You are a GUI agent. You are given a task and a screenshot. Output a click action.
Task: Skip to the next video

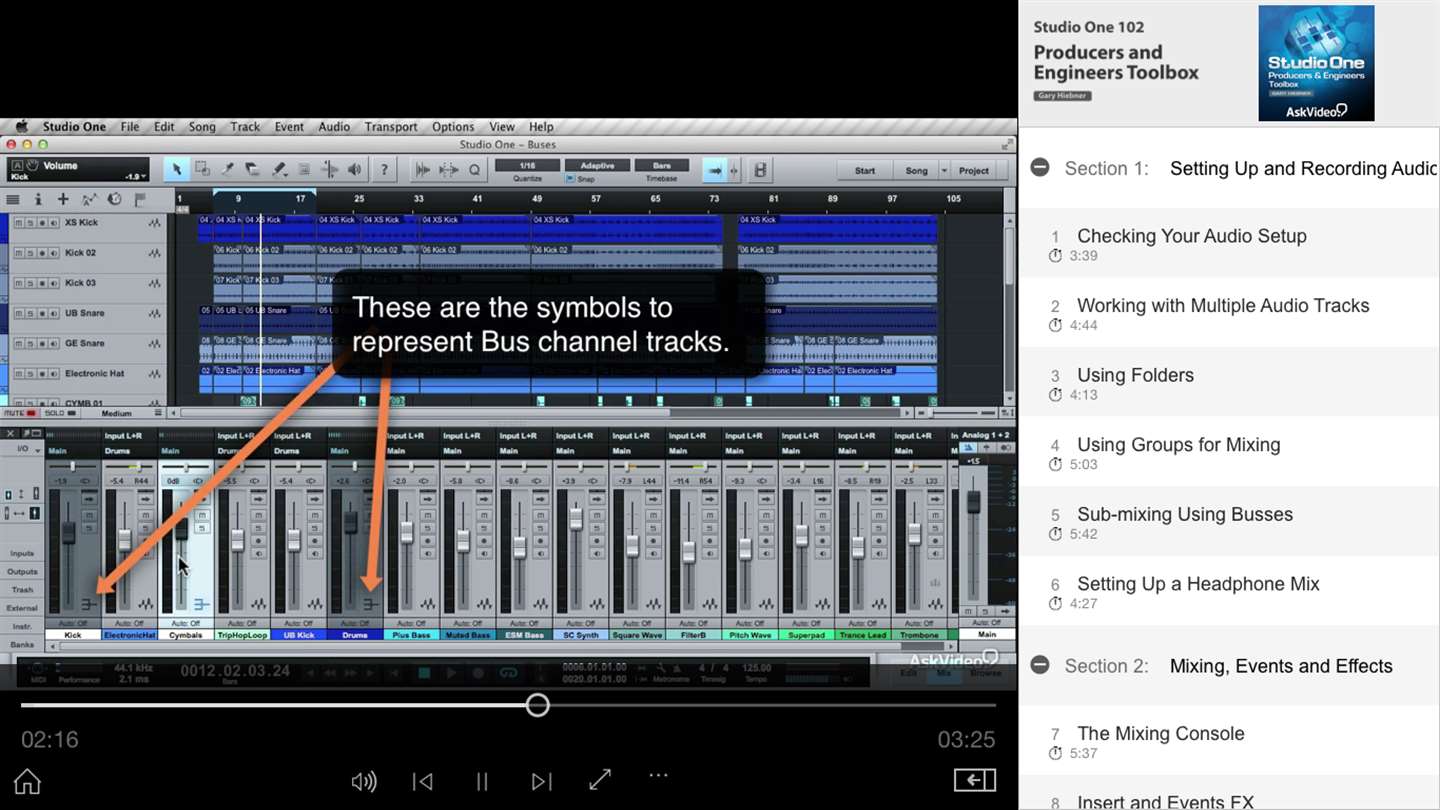click(x=541, y=781)
